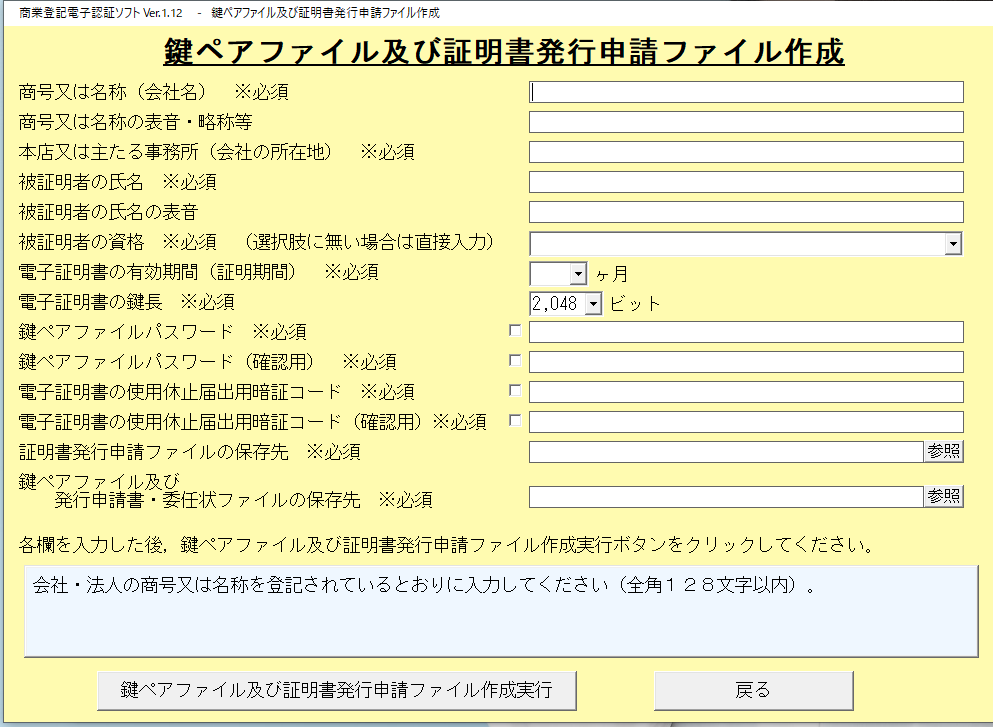Click the 使用休止届出用暗証コード input box
993x727 pixels.
click(x=745, y=392)
